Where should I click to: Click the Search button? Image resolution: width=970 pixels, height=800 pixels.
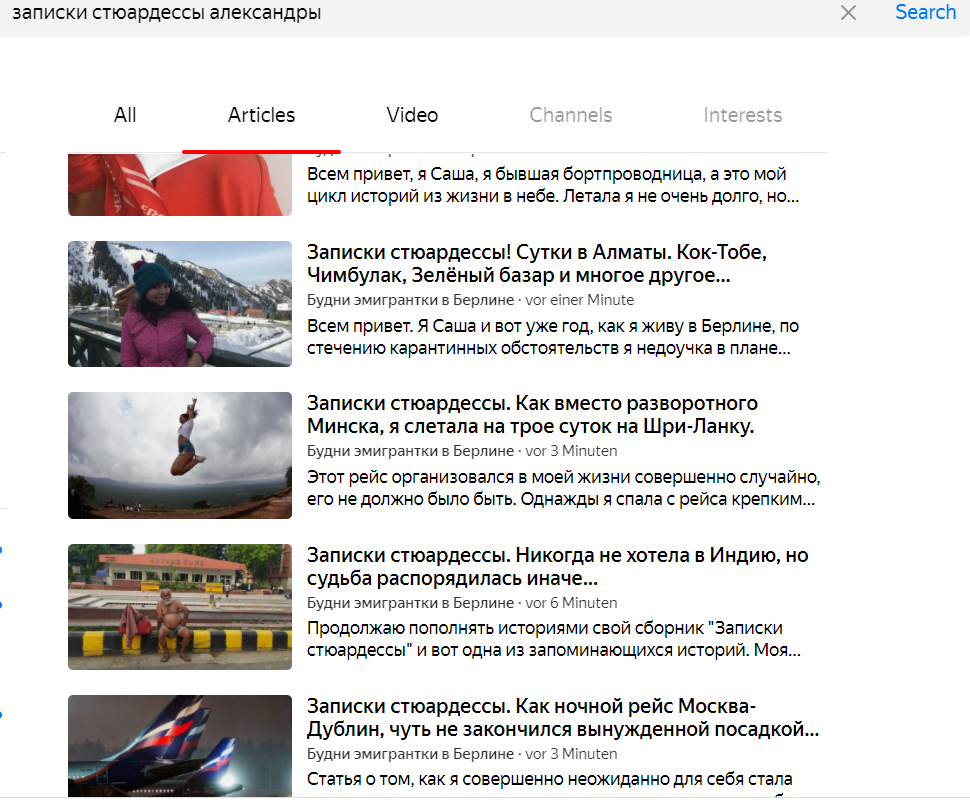point(925,12)
